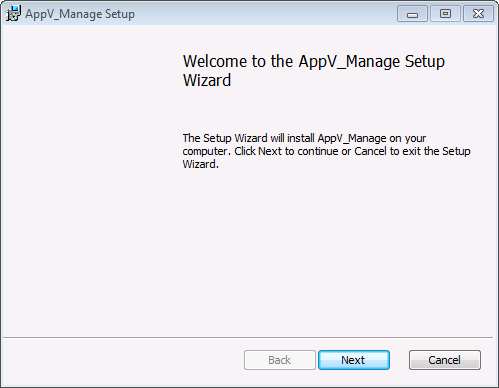
Task: Click the Next button to continue setup
Action: (354, 360)
